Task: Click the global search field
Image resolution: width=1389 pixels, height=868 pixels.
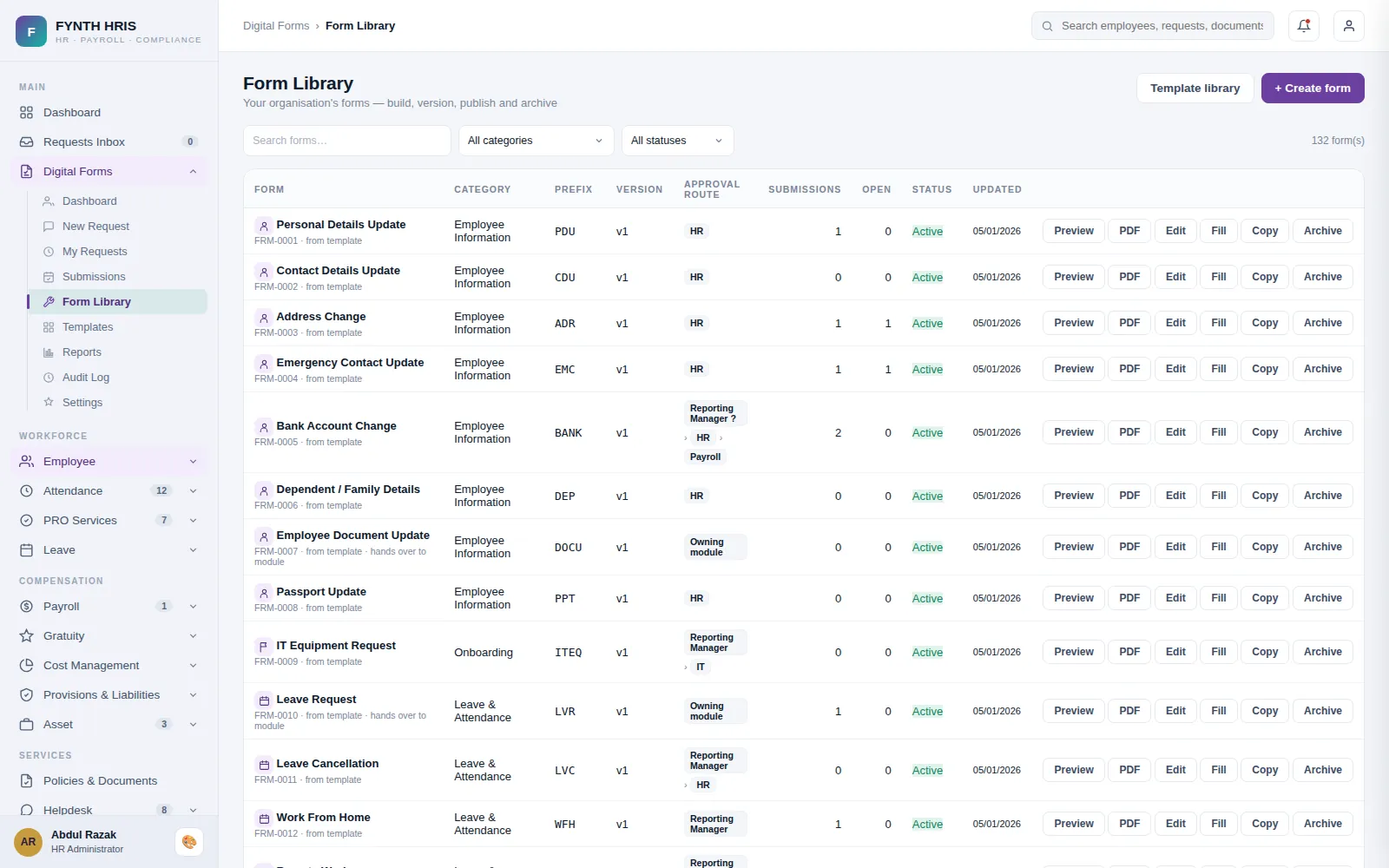Action: click(x=1153, y=26)
